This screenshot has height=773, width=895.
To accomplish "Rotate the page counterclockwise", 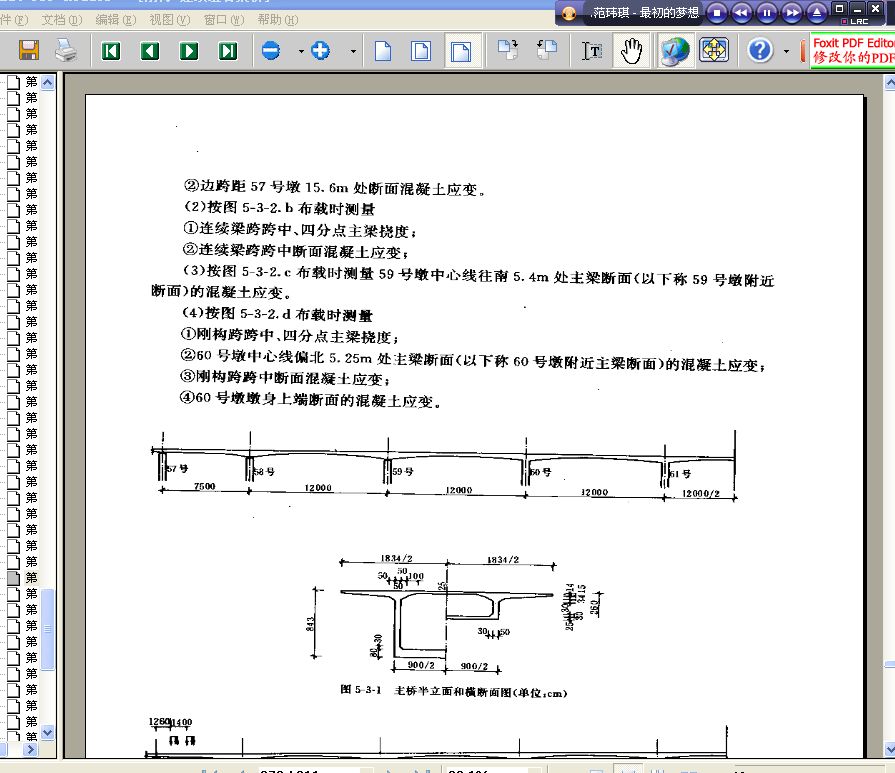I will [547, 50].
